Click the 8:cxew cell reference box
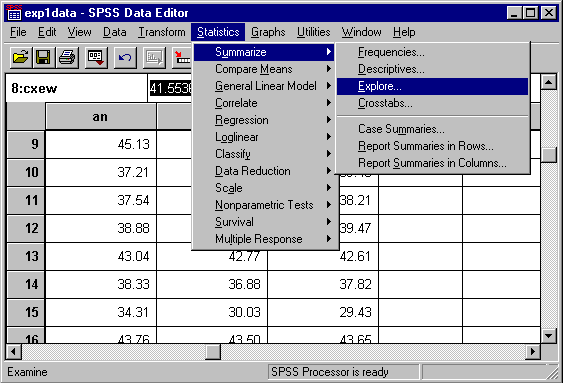 pyautogui.click(x=76, y=88)
